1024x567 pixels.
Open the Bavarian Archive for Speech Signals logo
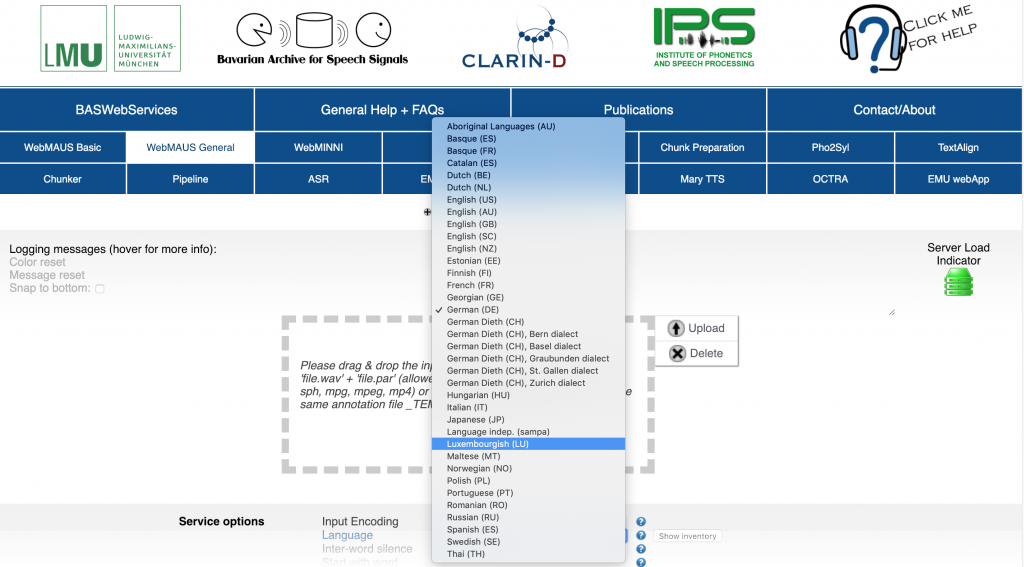[x=312, y=38]
